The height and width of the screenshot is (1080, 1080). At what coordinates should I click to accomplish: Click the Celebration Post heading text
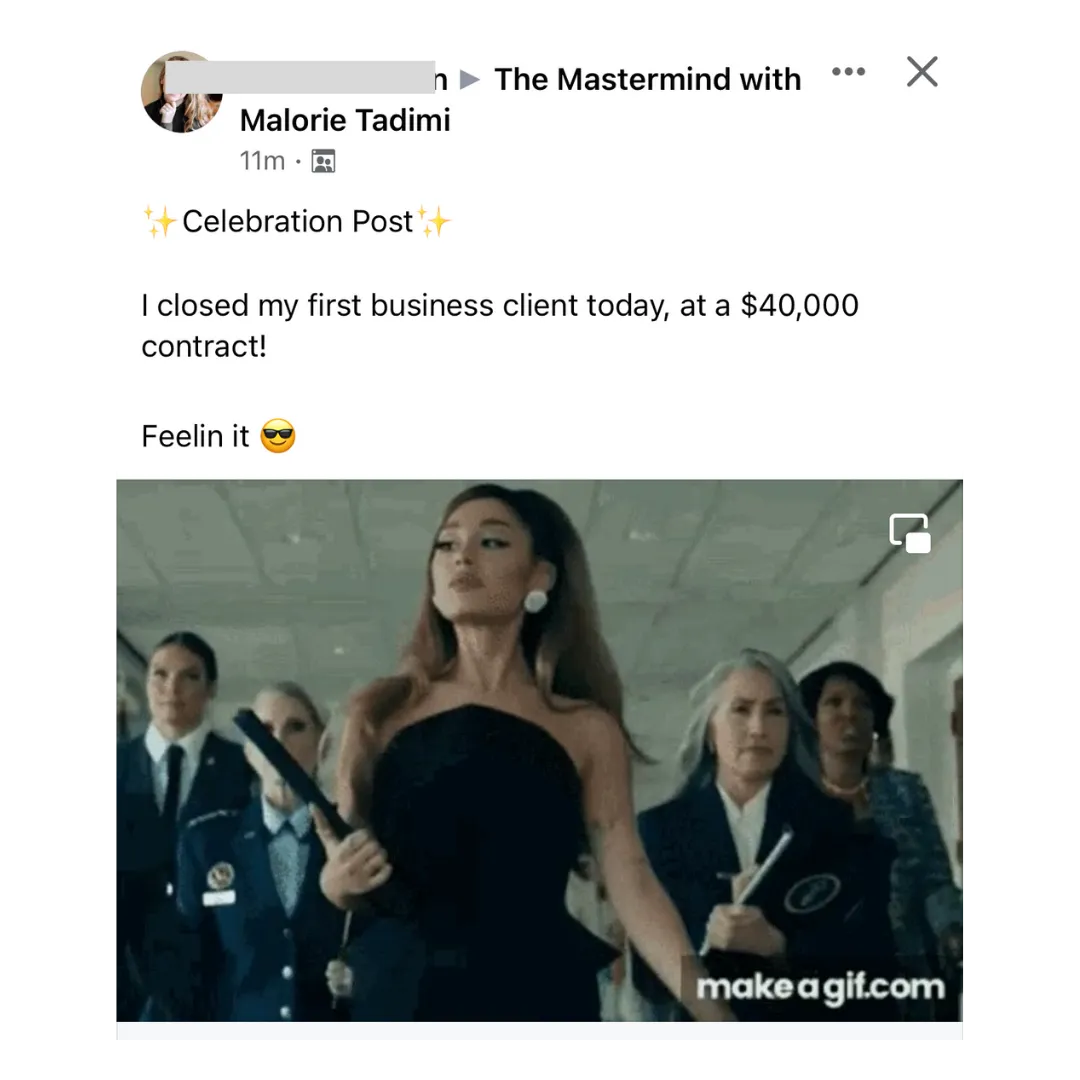298,221
